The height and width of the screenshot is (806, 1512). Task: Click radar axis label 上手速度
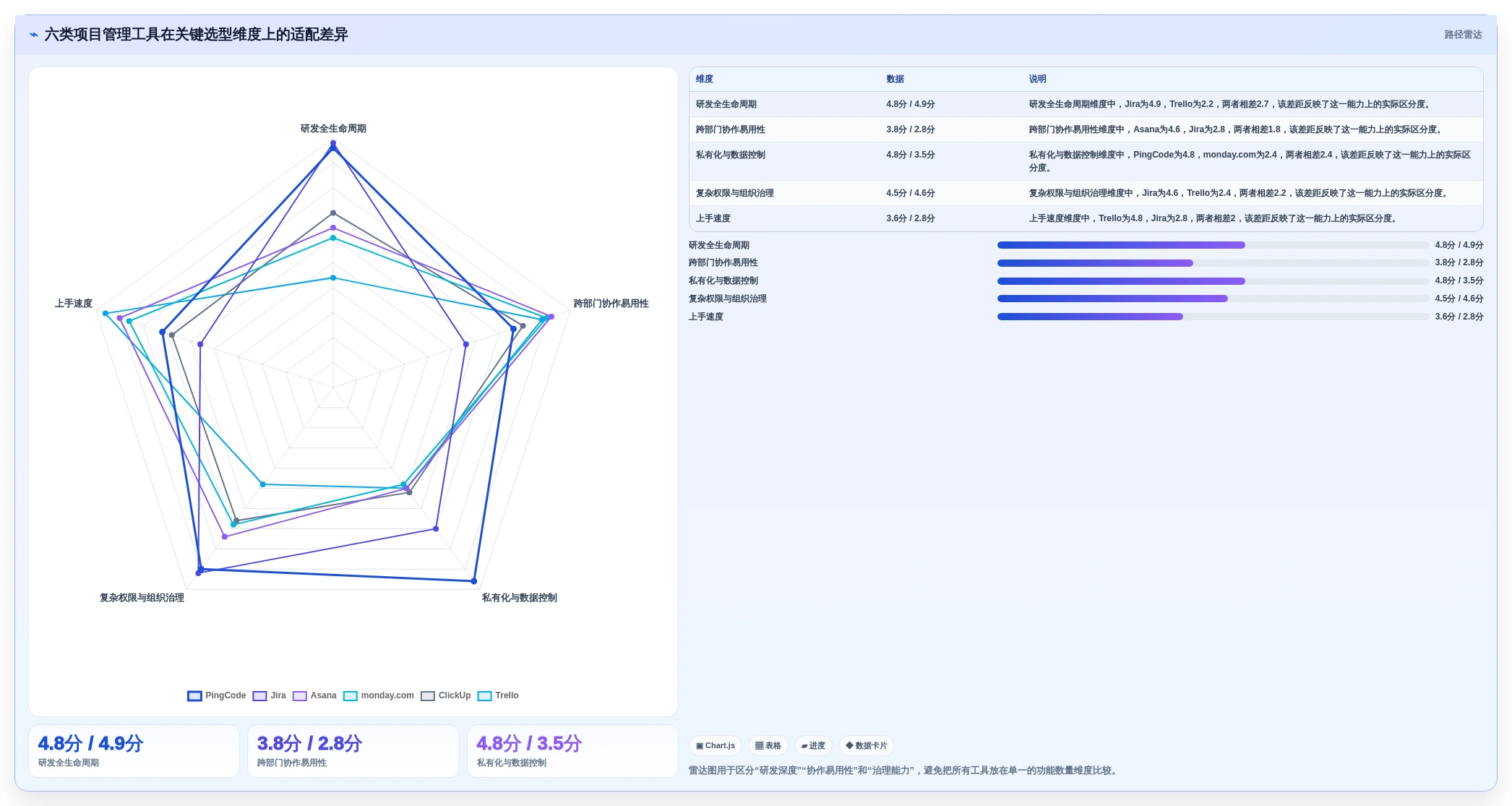click(x=74, y=304)
